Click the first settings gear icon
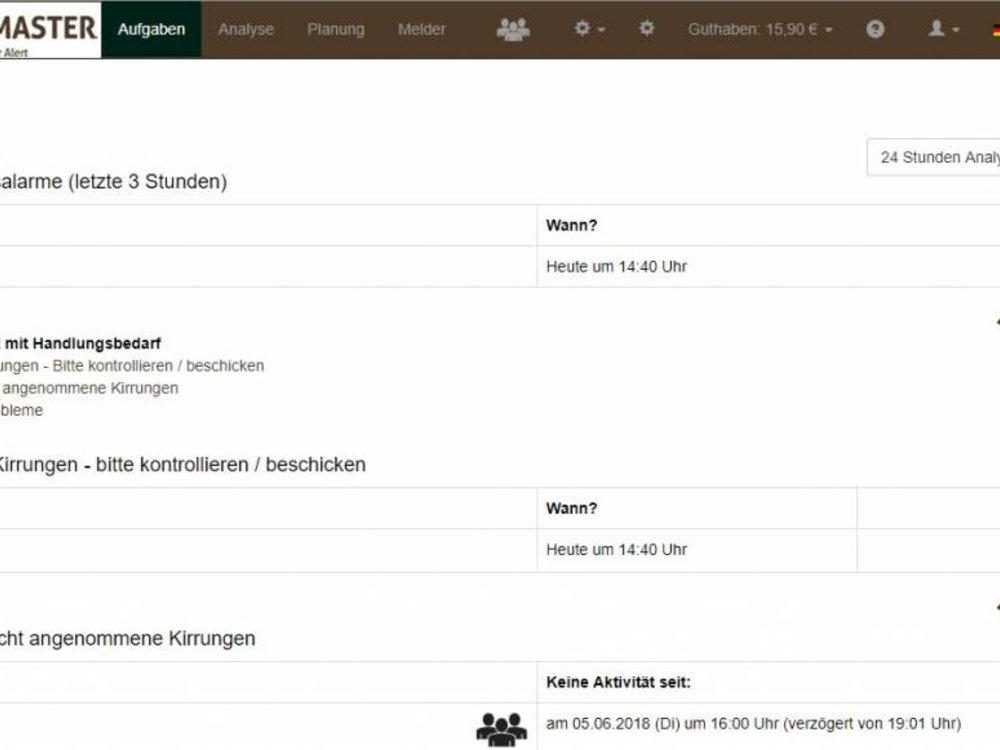Screen dimensions: 1000x750 [583, 29]
